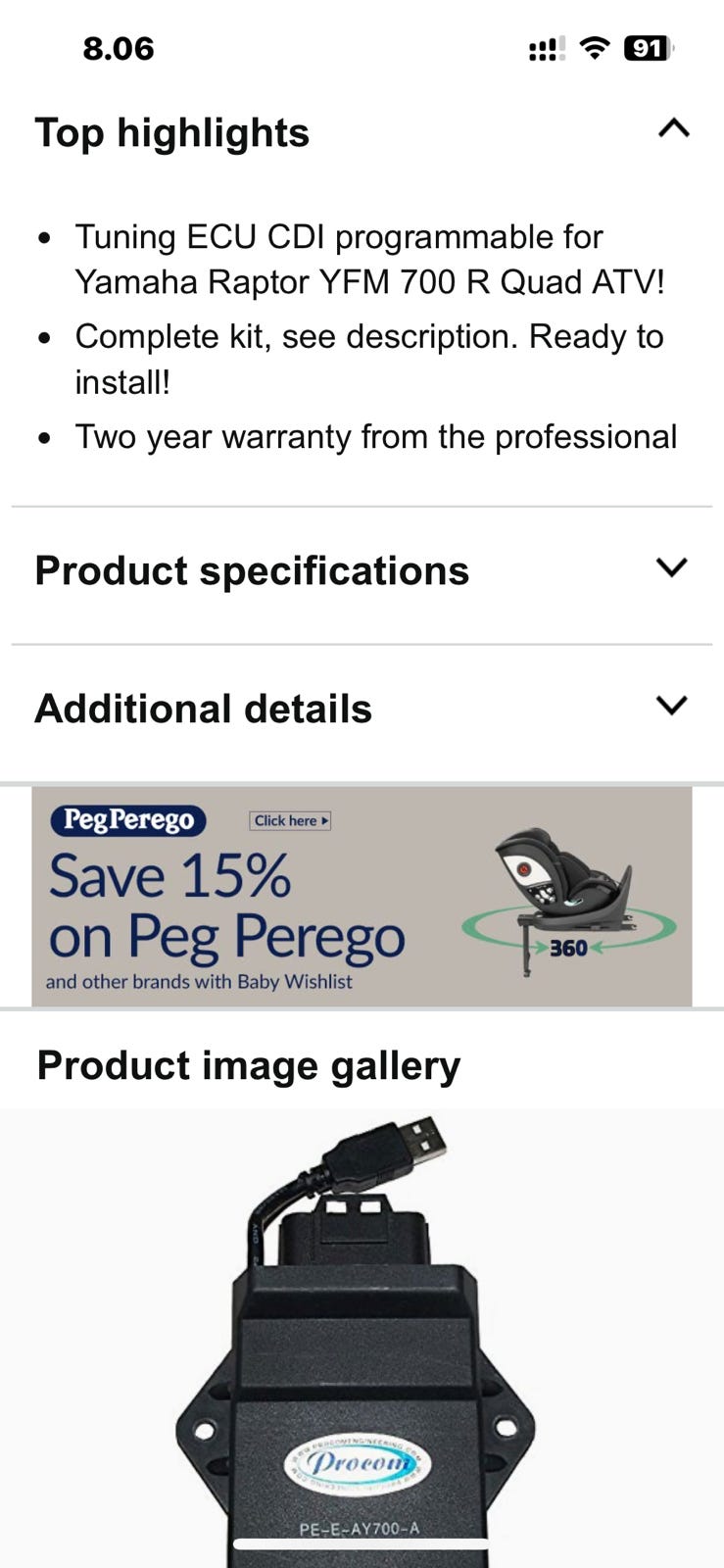This screenshot has height=1568, width=724.
Task: Open the Product specifications section title
Action: (x=252, y=571)
